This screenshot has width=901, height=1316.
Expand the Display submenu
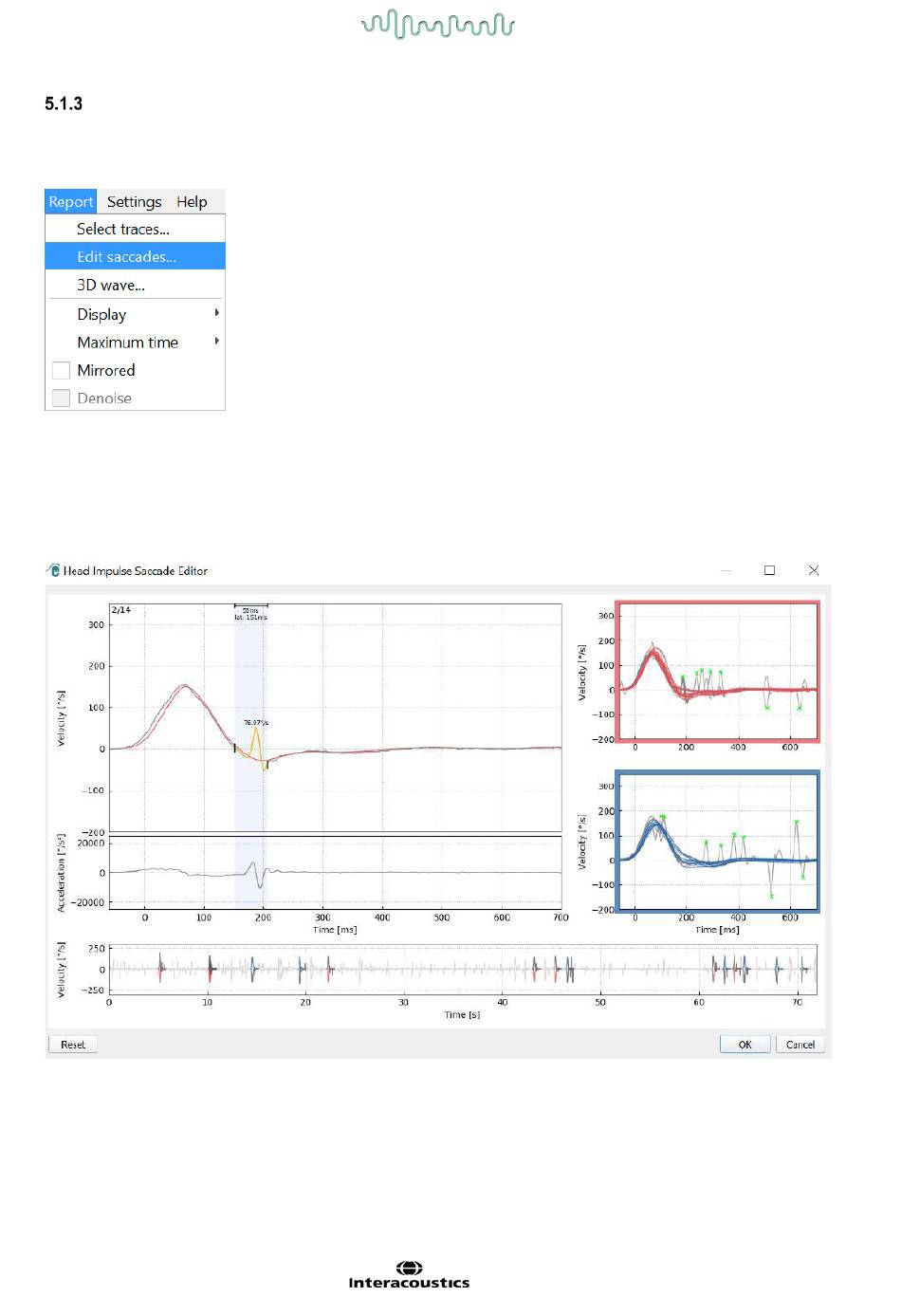click(x=135, y=314)
